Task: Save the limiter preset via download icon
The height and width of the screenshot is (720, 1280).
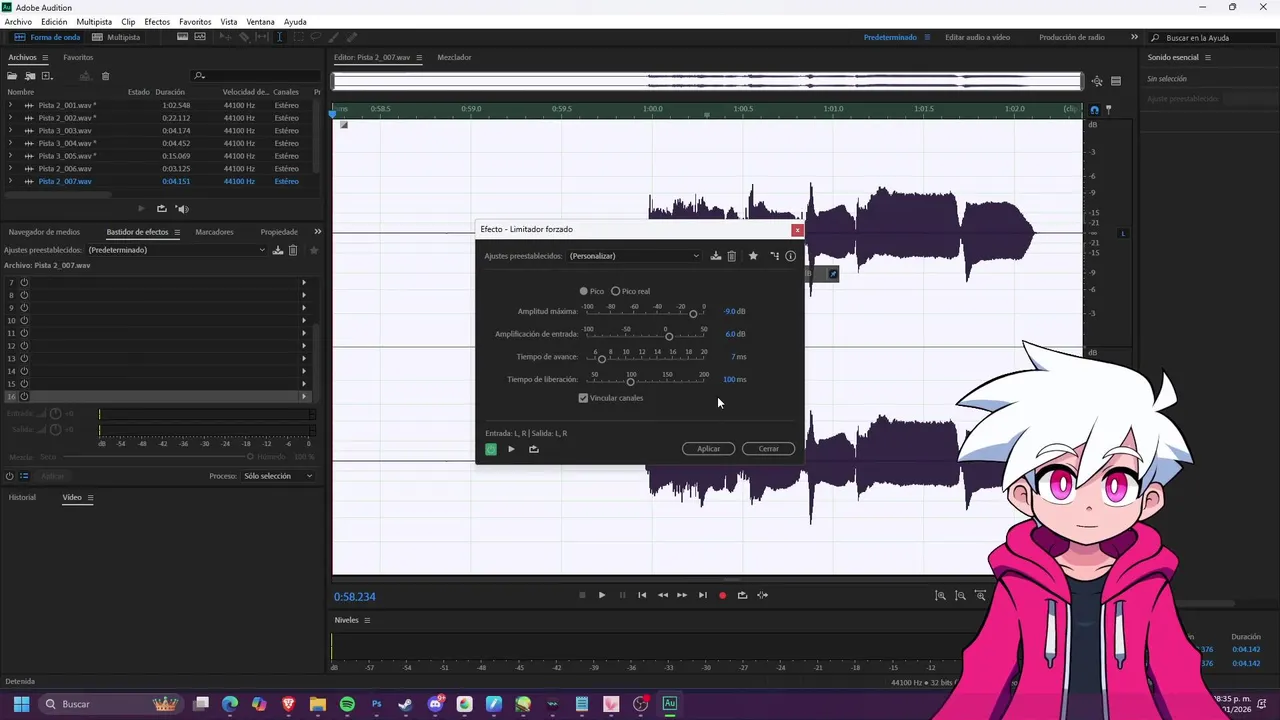Action: (x=716, y=256)
